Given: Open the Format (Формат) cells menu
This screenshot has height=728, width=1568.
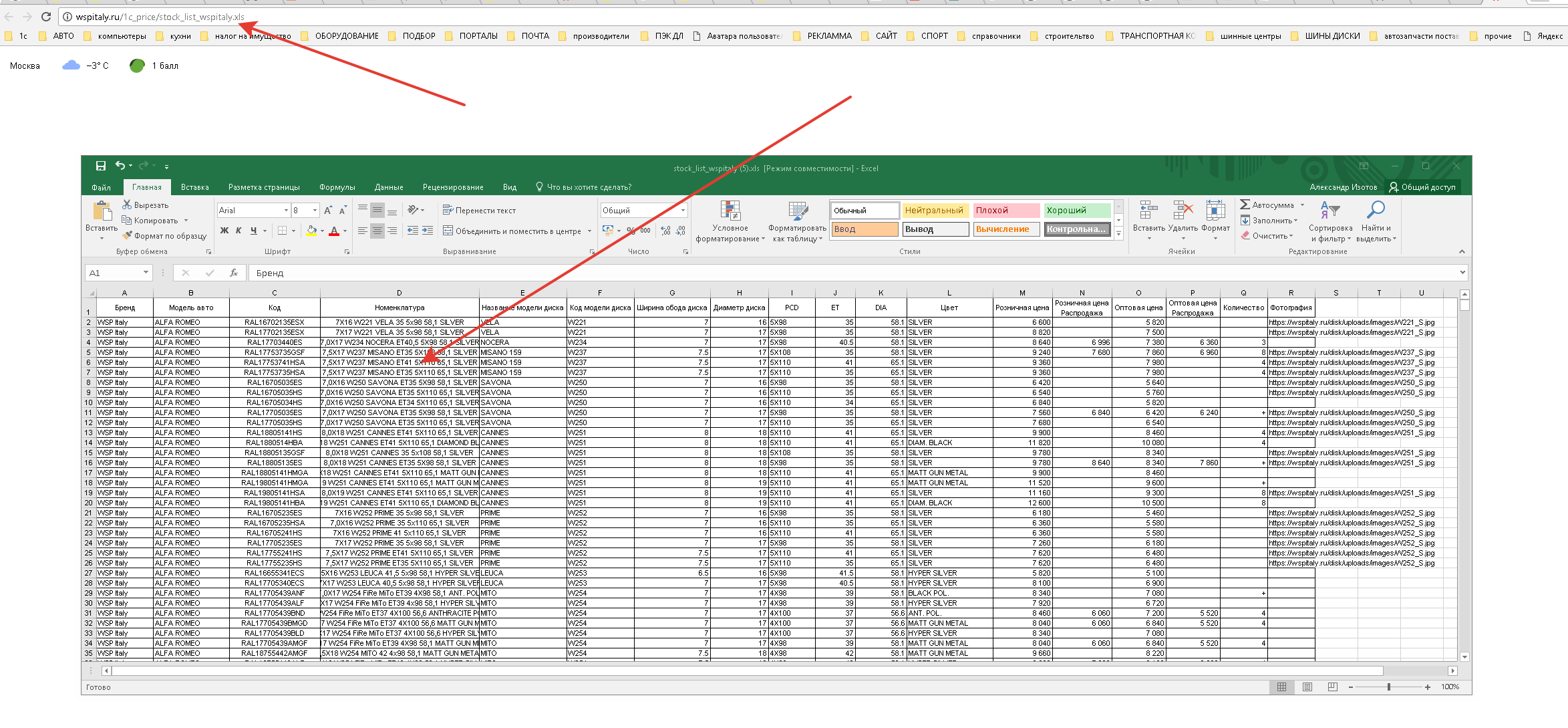Looking at the screenshot, I should [1215, 221].
